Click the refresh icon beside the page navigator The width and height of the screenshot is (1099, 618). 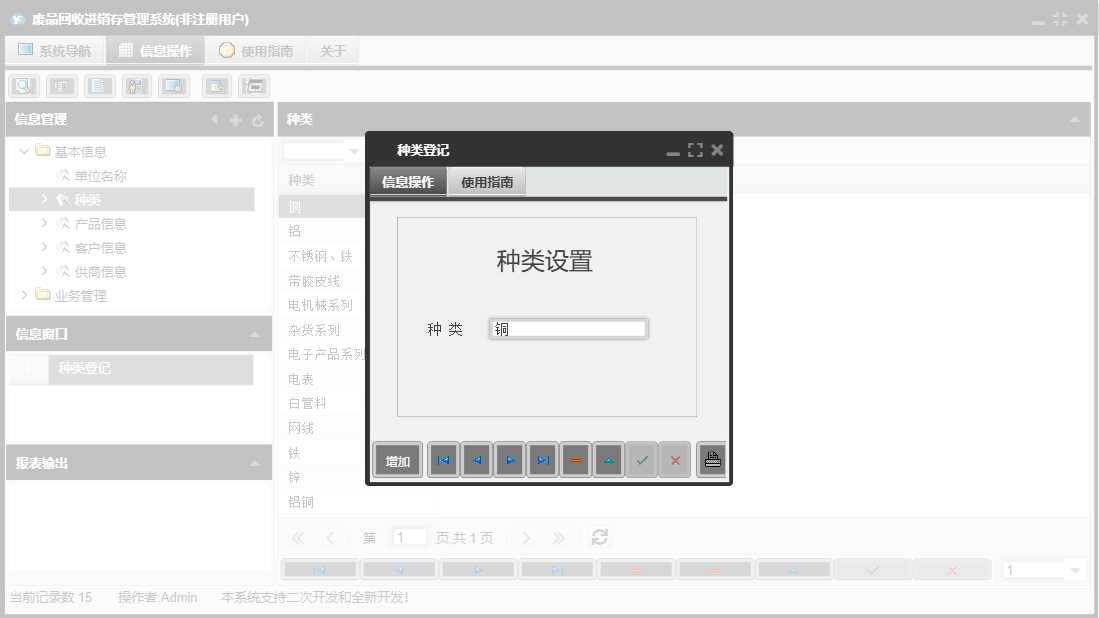click(599, 537)
